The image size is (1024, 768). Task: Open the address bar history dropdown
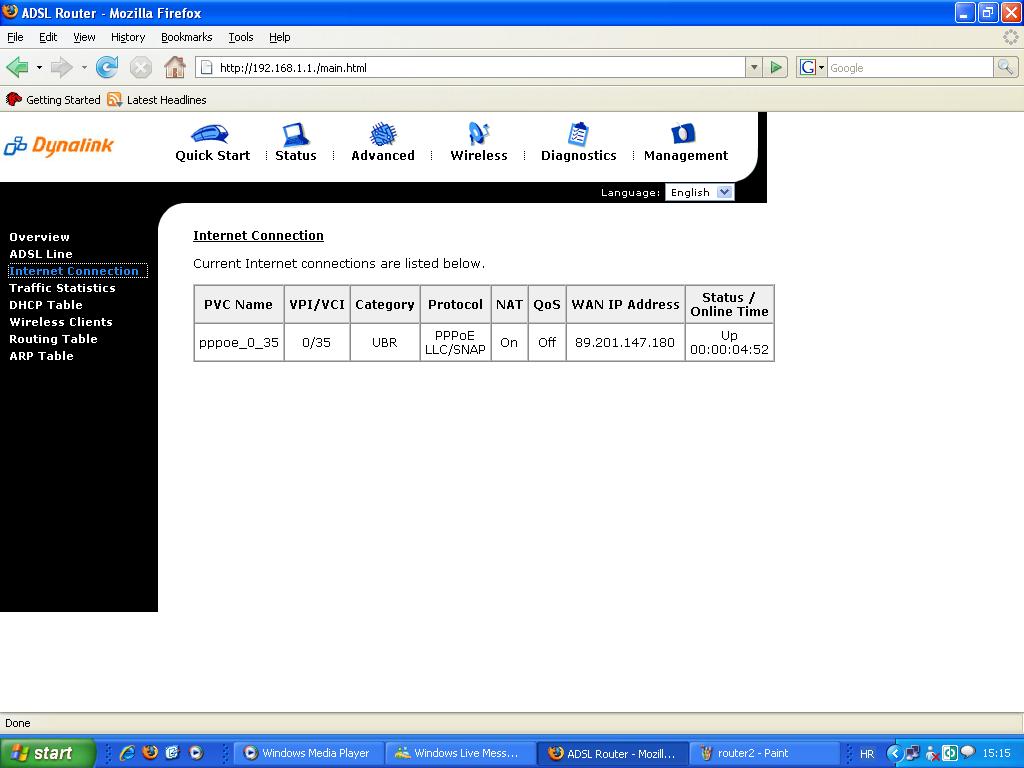(754, 67)
